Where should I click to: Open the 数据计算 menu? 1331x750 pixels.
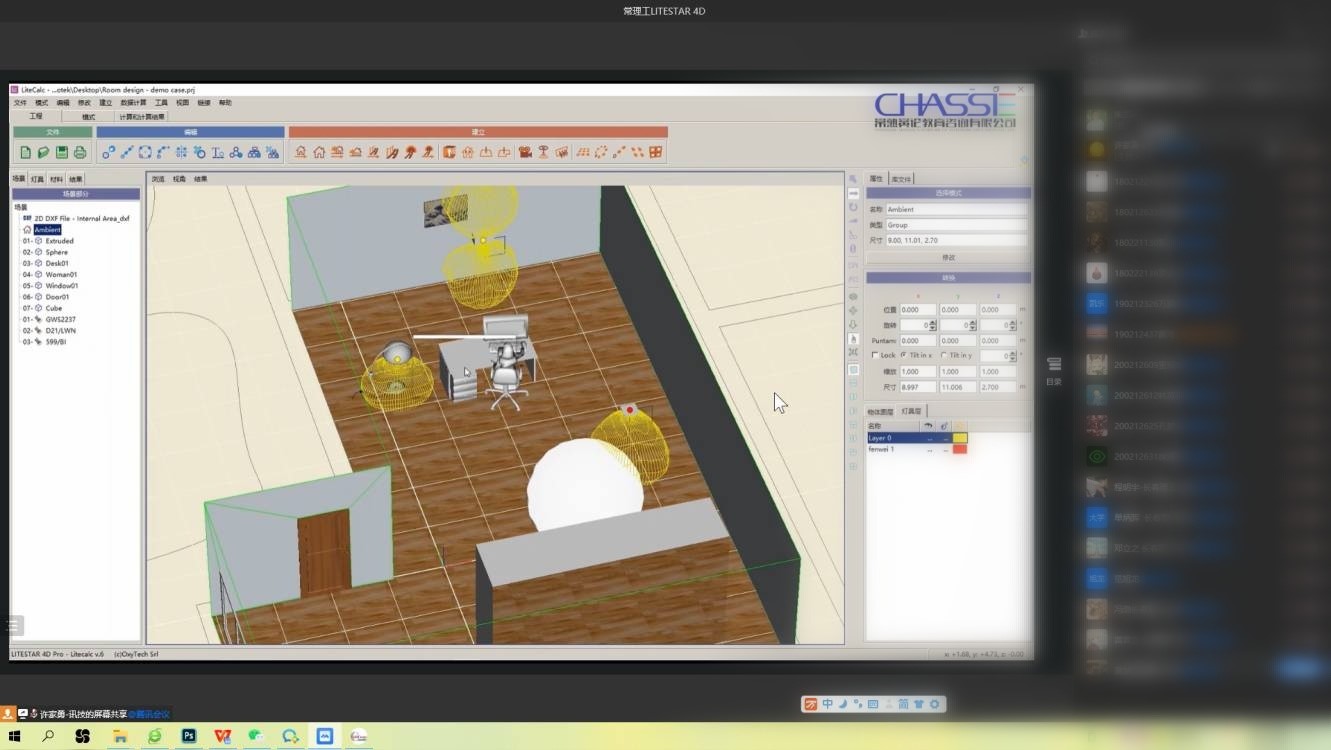(133, 103)
